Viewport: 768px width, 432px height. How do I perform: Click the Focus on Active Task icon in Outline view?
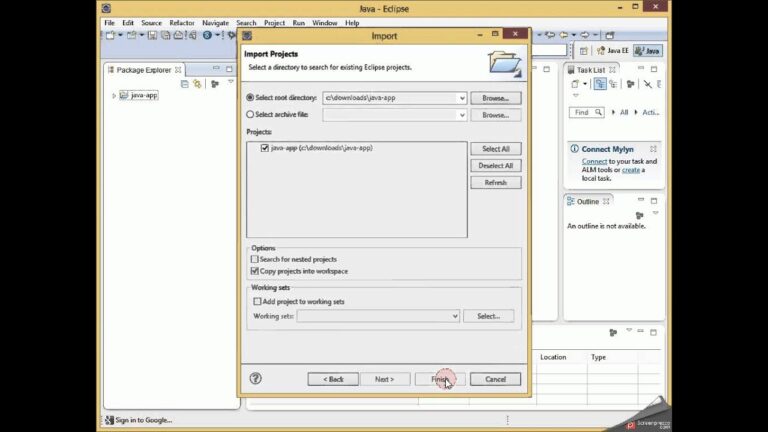tap(639, 216)
